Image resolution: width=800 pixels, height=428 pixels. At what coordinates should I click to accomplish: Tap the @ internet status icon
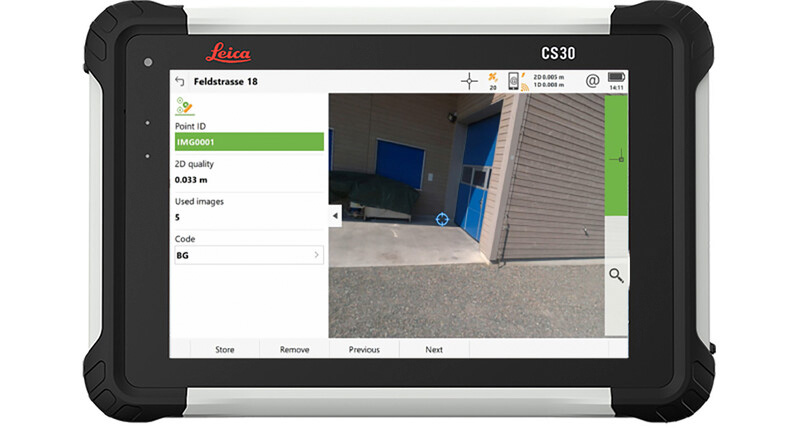point(592,81)
